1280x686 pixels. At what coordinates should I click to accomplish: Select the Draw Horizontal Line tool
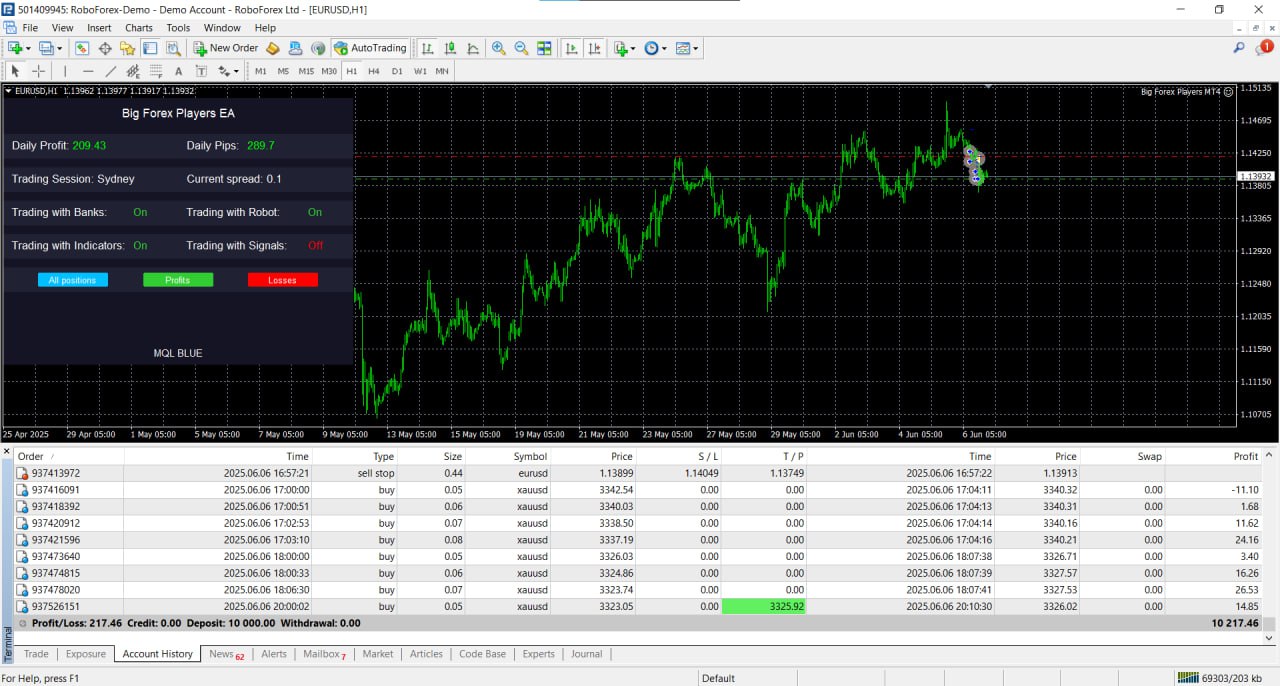click(88, 71)
